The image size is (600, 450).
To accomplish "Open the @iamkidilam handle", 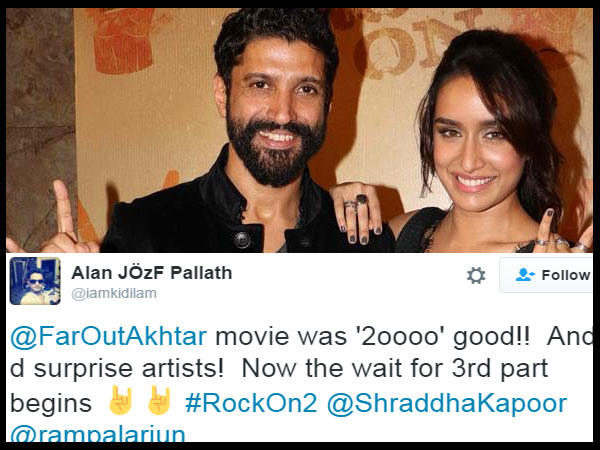I will [x=114, y=293].
